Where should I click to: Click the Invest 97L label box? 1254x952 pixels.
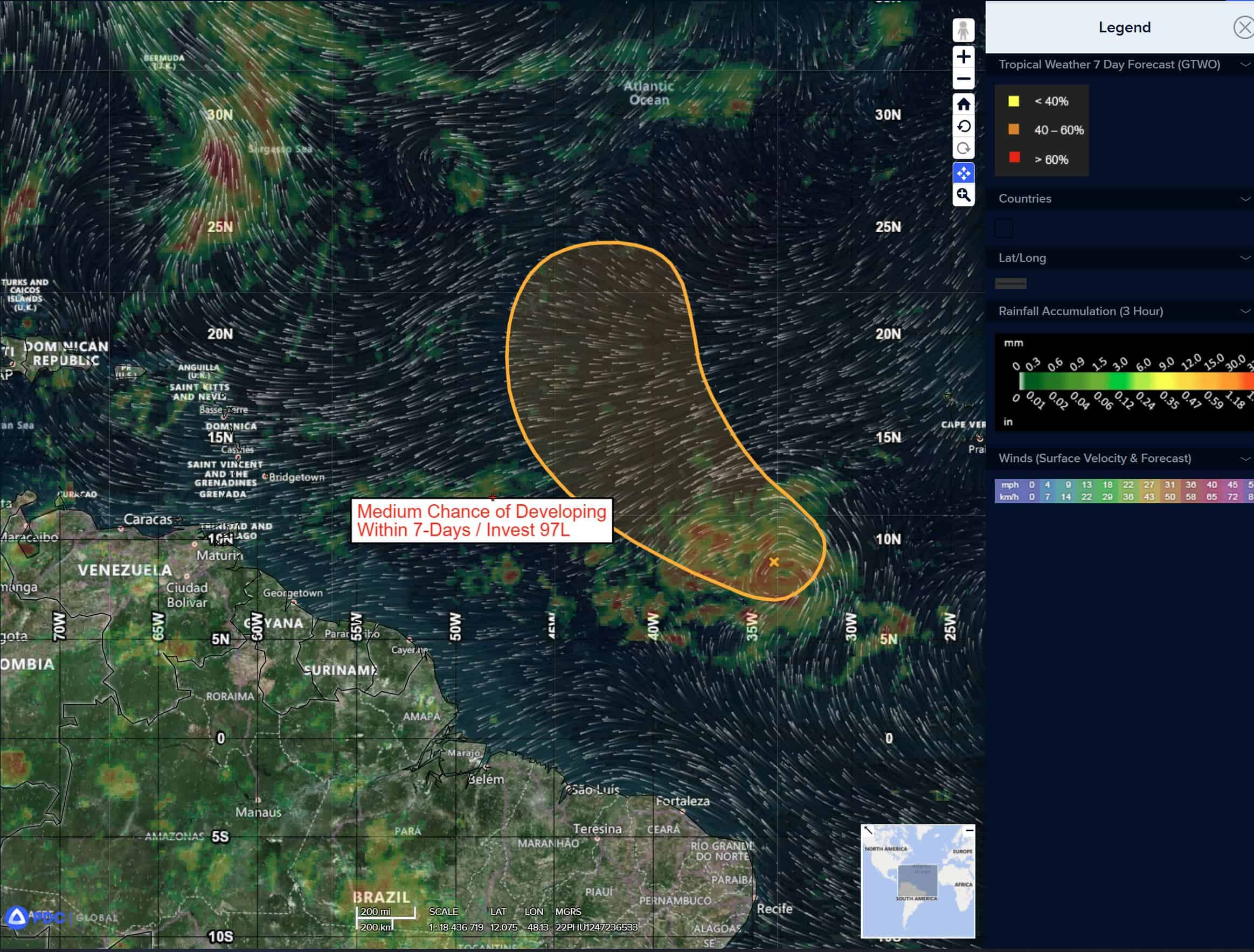[481, 520]
